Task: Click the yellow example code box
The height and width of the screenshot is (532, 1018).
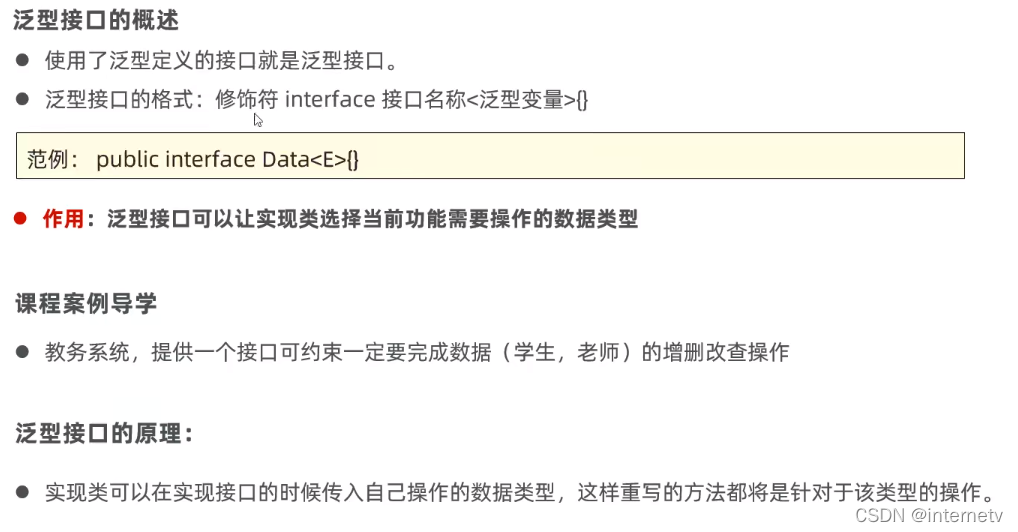Action: pos(490,155)
